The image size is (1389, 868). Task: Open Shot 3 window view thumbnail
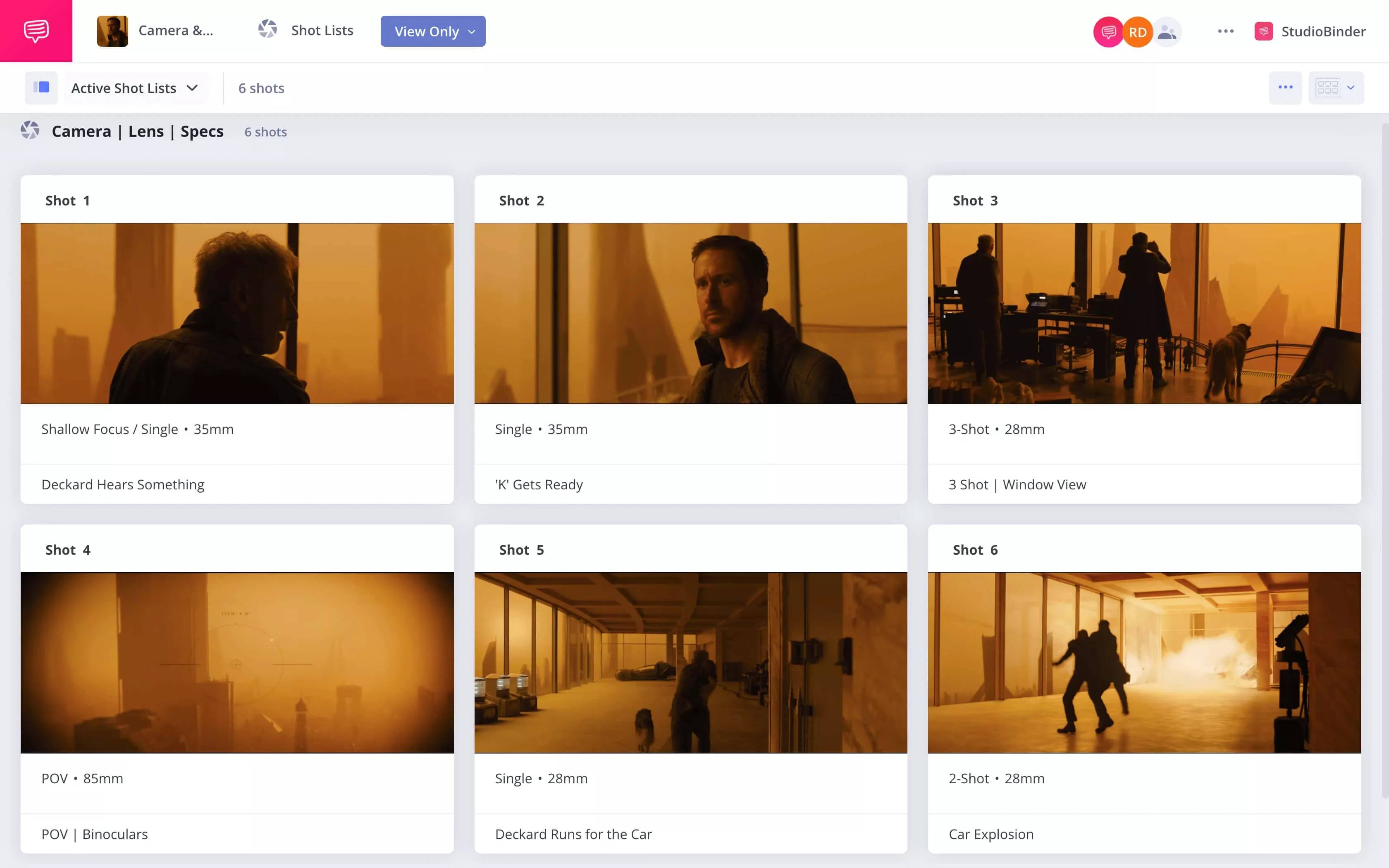point(1144,313)
